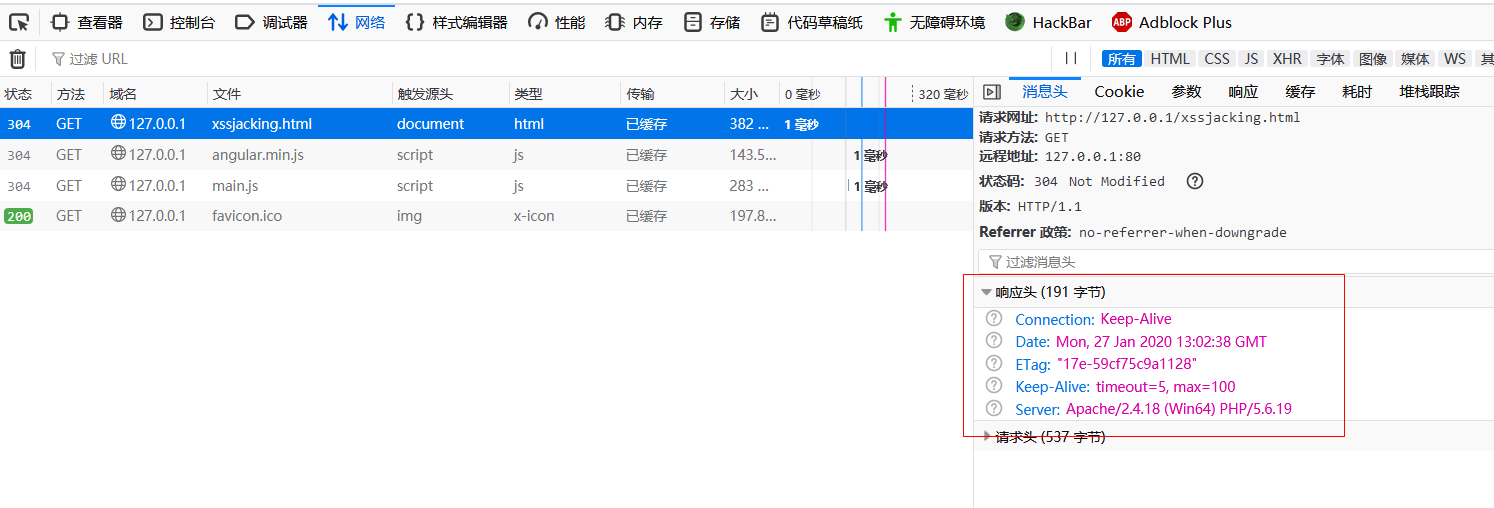Clear network log with trash icon
Viewport: 1494px width, 508px height.
click(17, 59)
